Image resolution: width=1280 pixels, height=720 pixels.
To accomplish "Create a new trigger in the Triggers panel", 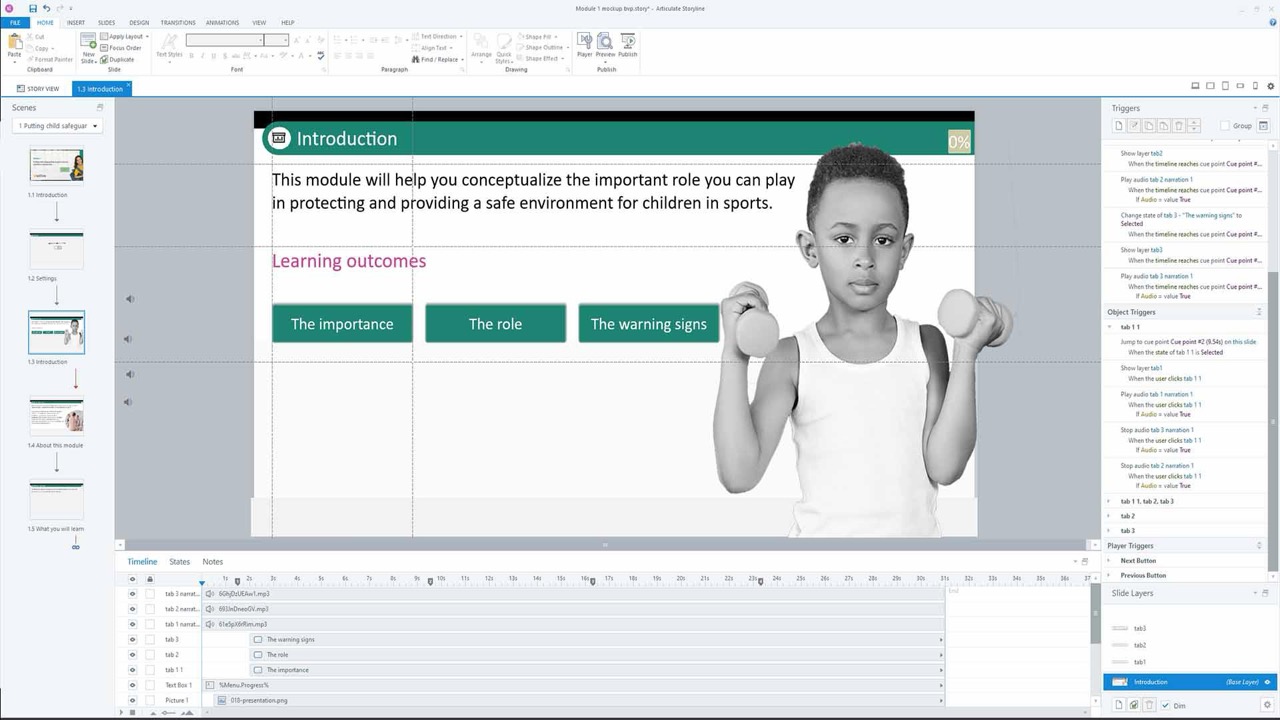I will click(1118, 125).
